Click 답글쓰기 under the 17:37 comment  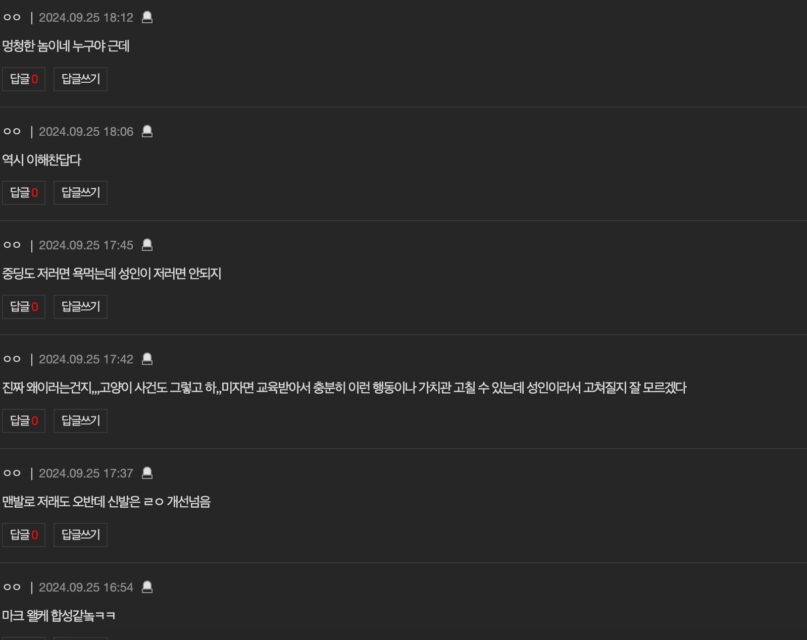(x=81, y=535)
